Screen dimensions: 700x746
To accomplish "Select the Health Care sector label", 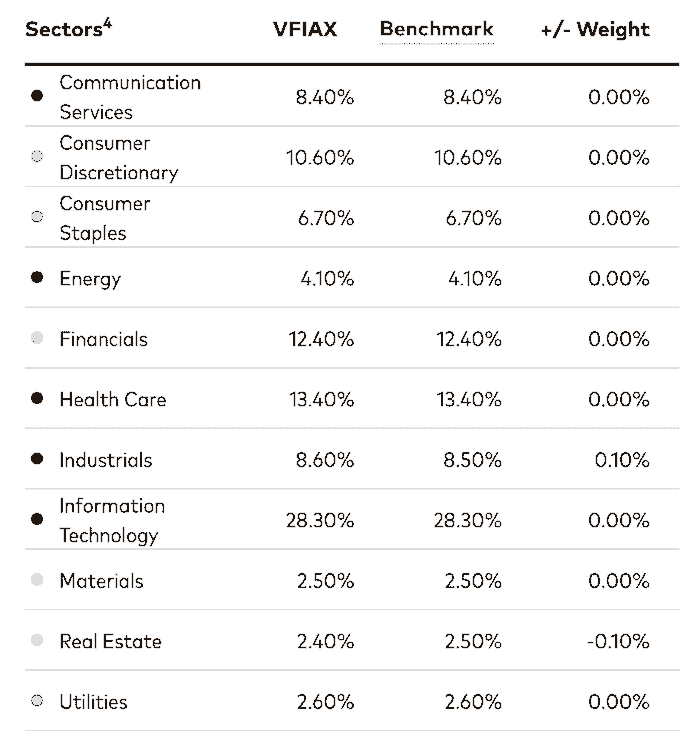I will 113,399.
